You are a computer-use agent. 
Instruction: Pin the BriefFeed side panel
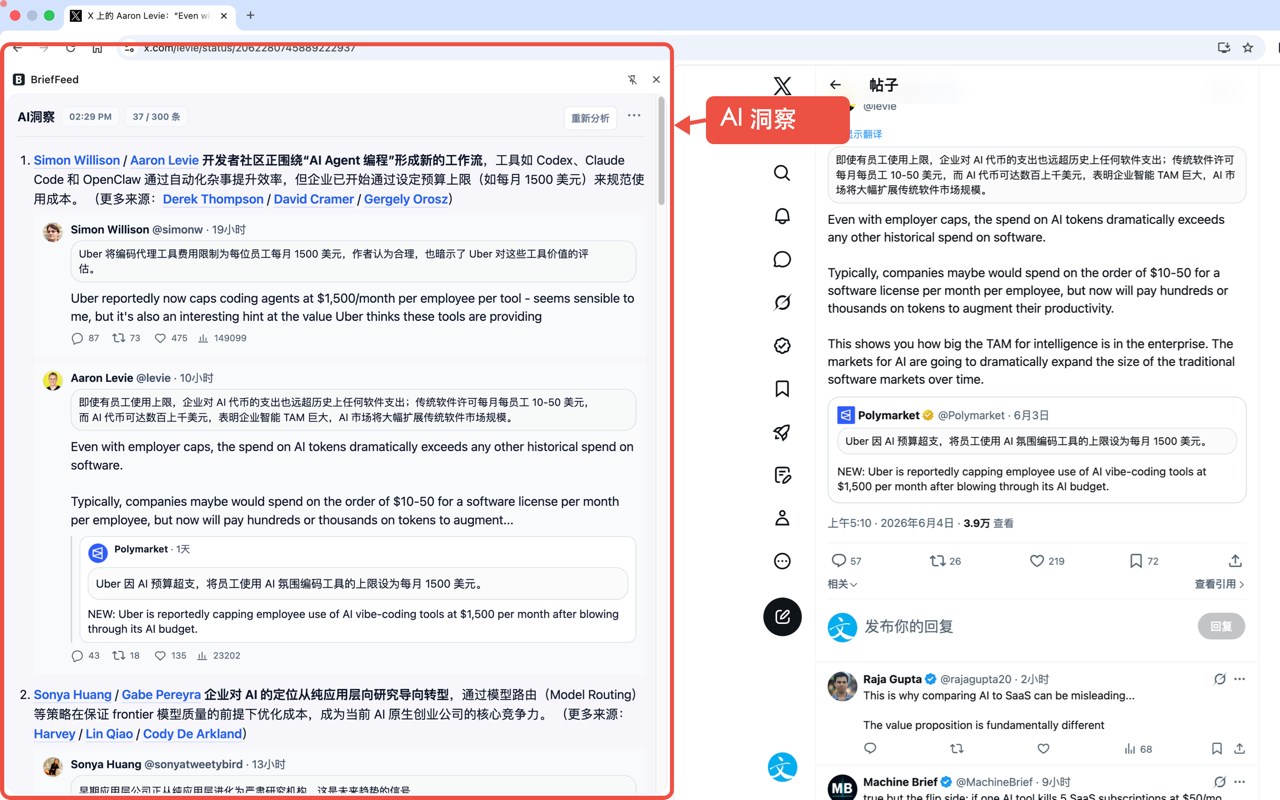click(632, 80)
